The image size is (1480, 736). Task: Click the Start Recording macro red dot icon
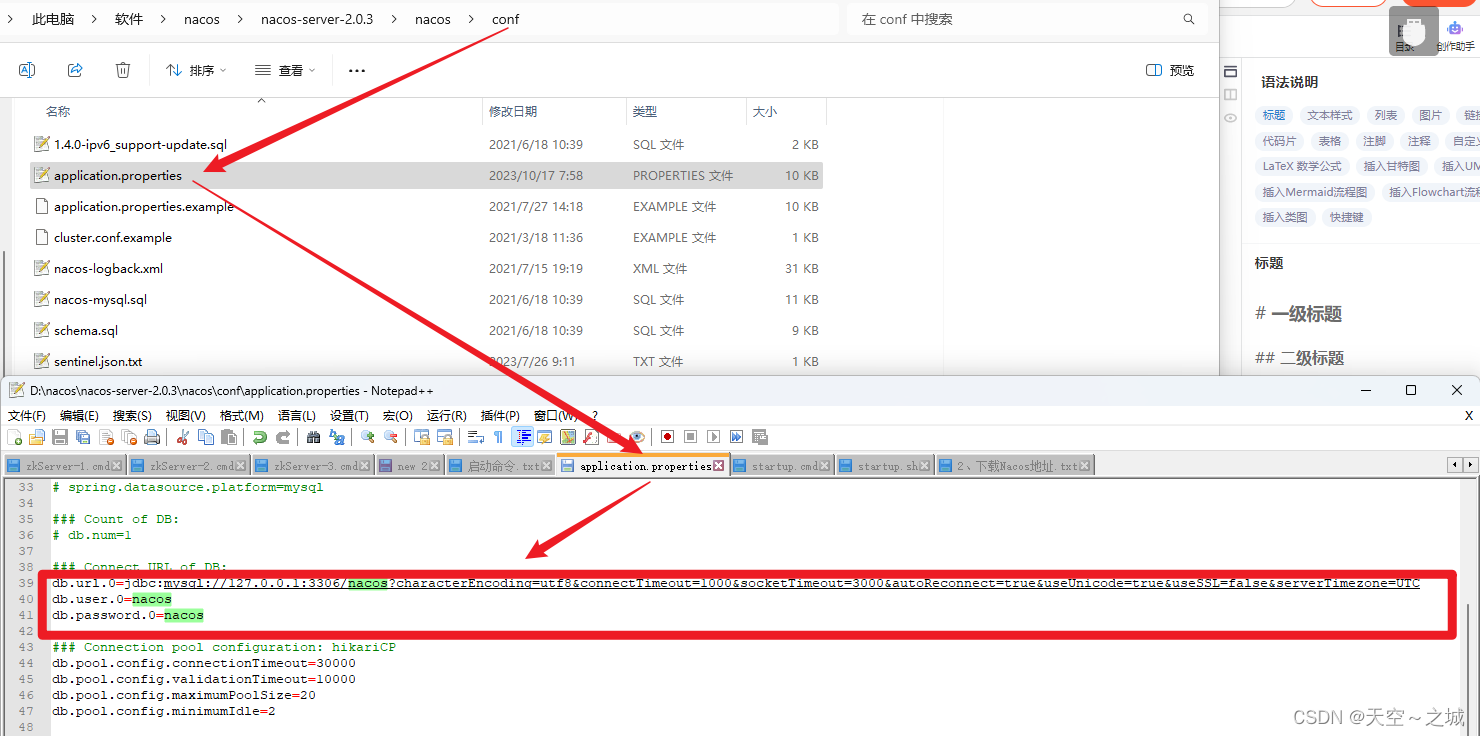click(667, 437)
